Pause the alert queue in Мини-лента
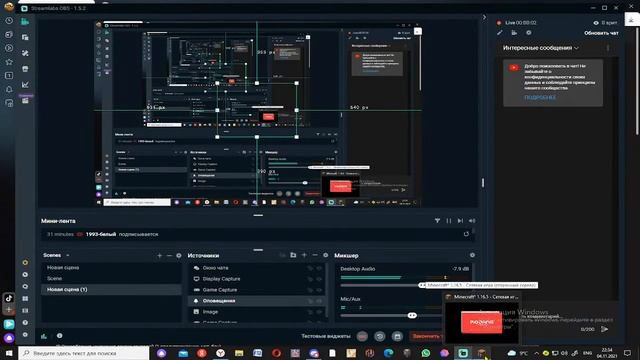 (x=449, y=221)
